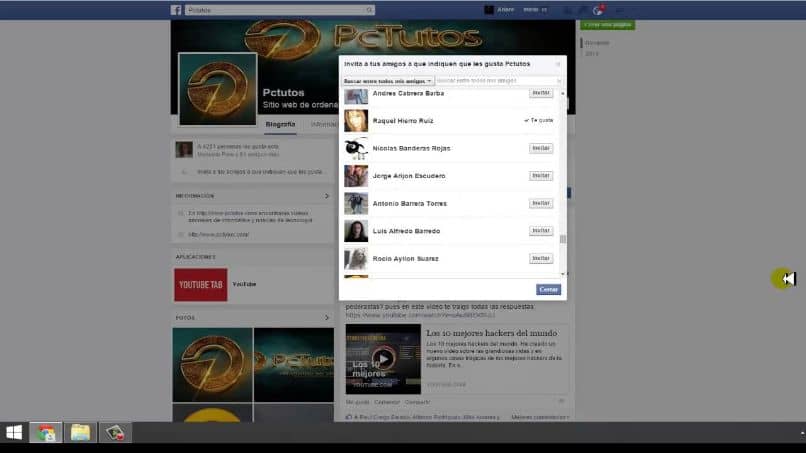Open Antonio Barrera Torres's avatar

(x=356, y=204)
